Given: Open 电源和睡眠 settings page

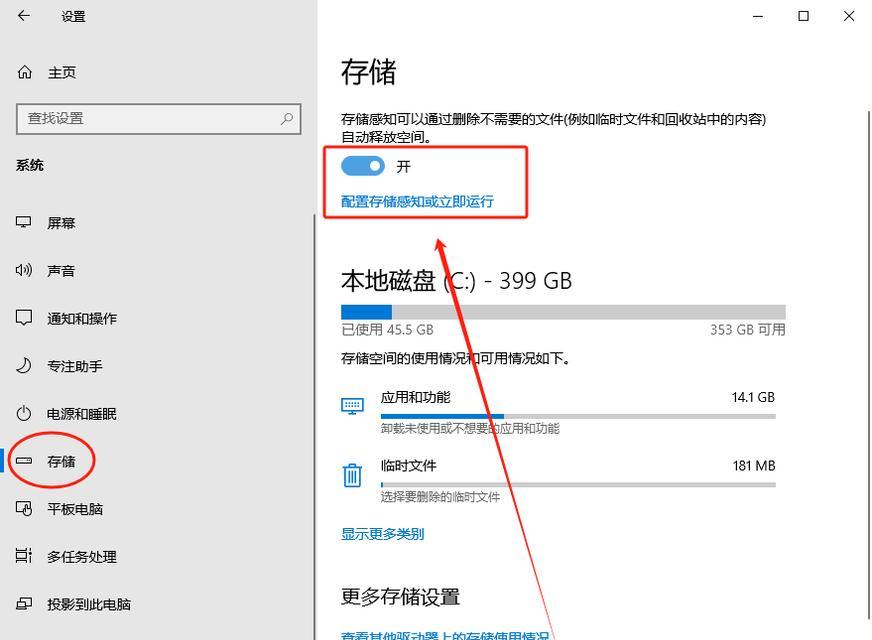Looking at the screenshot, I should (158, 414).
